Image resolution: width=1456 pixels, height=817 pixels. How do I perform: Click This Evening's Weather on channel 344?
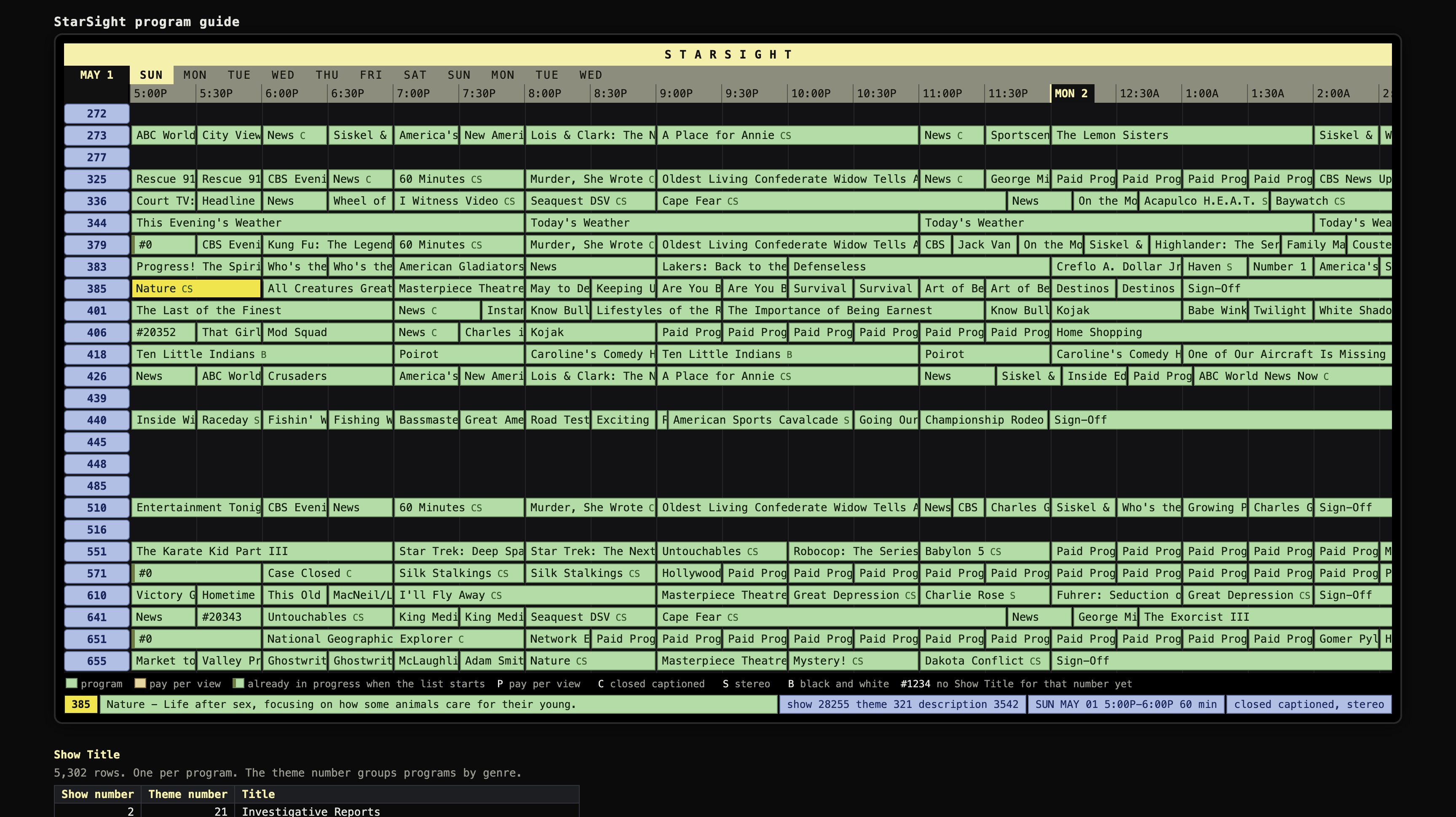click(x=327, y=223)
